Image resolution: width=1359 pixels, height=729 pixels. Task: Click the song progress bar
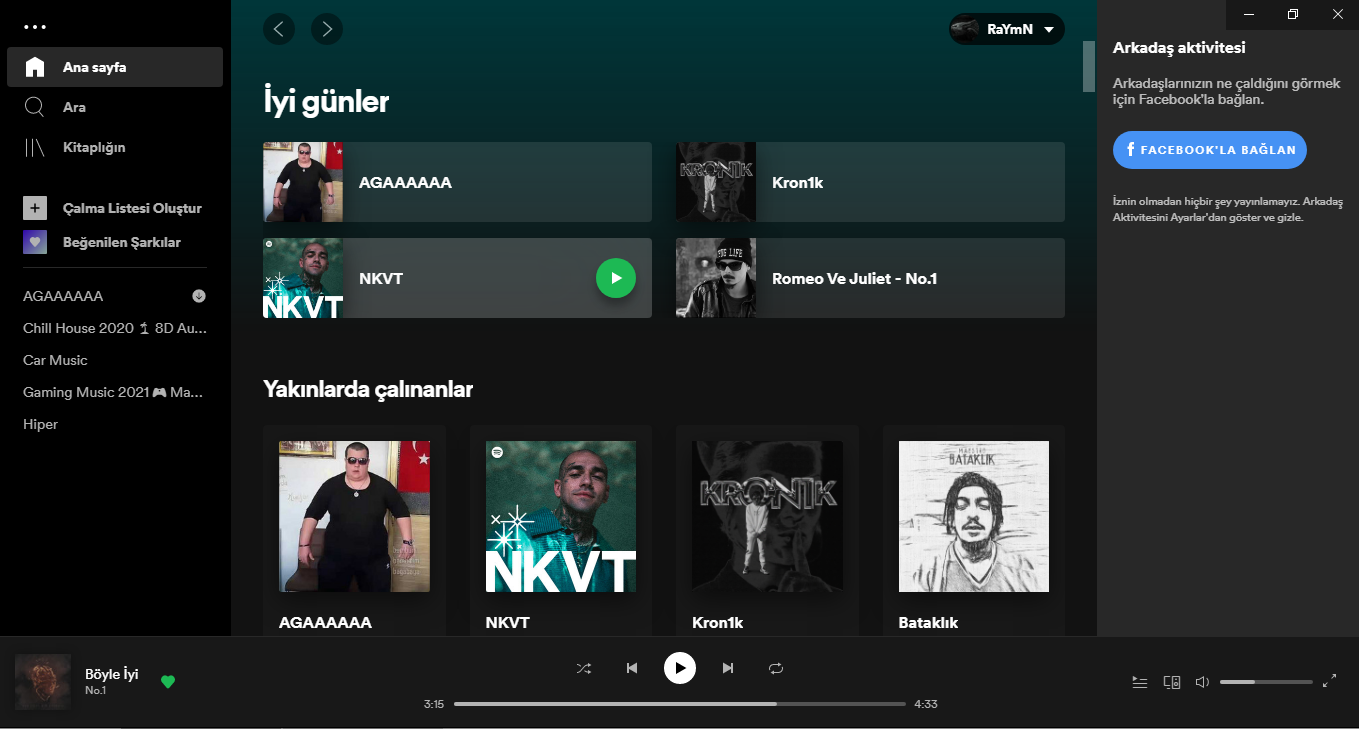[680, 704]
